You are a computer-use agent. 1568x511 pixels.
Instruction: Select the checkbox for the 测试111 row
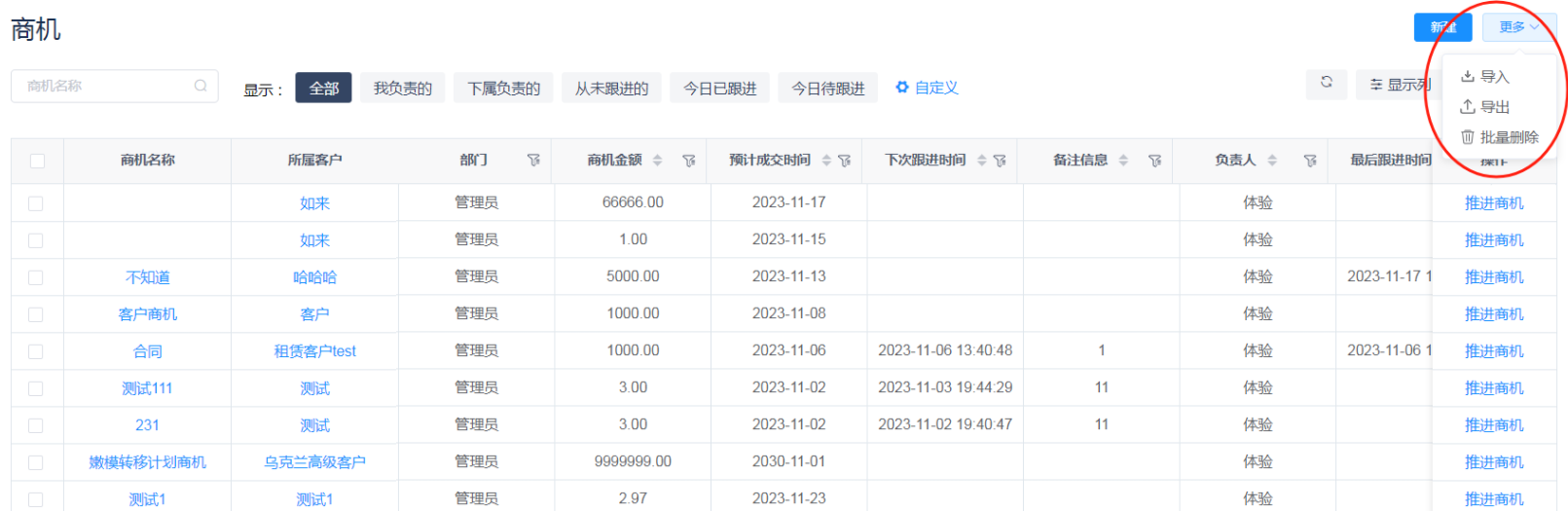[x=36, y=388]
